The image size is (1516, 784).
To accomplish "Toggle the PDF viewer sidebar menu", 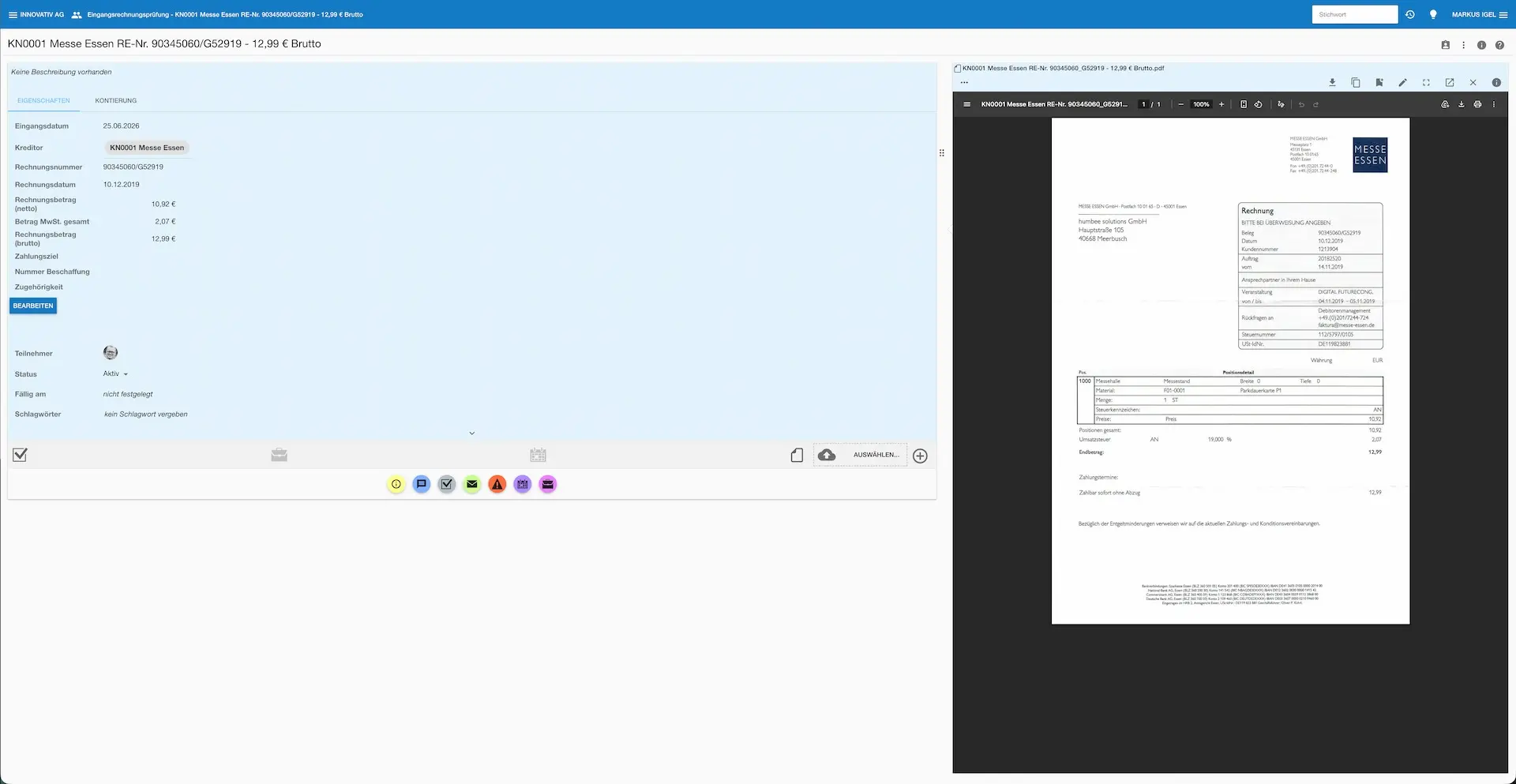I will [966, 104].
